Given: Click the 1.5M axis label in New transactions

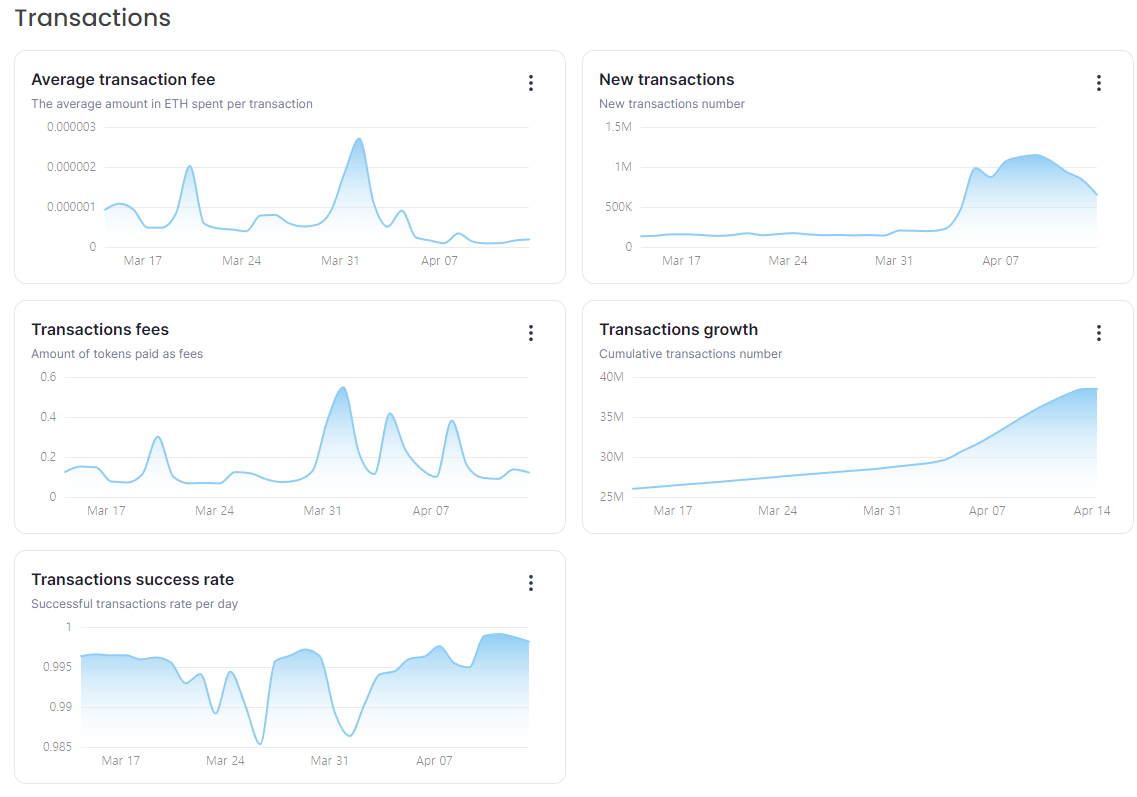Looking at the screenshot, I should 619,127.
